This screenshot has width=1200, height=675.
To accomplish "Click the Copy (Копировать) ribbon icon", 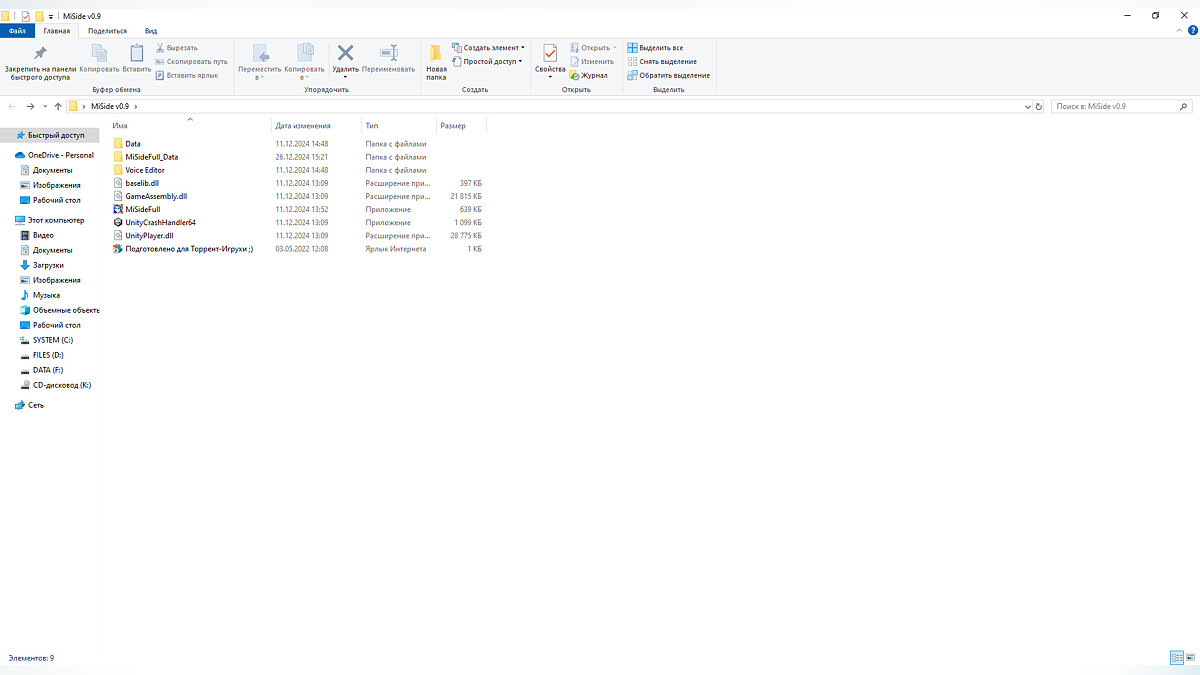I will [99, 54].
